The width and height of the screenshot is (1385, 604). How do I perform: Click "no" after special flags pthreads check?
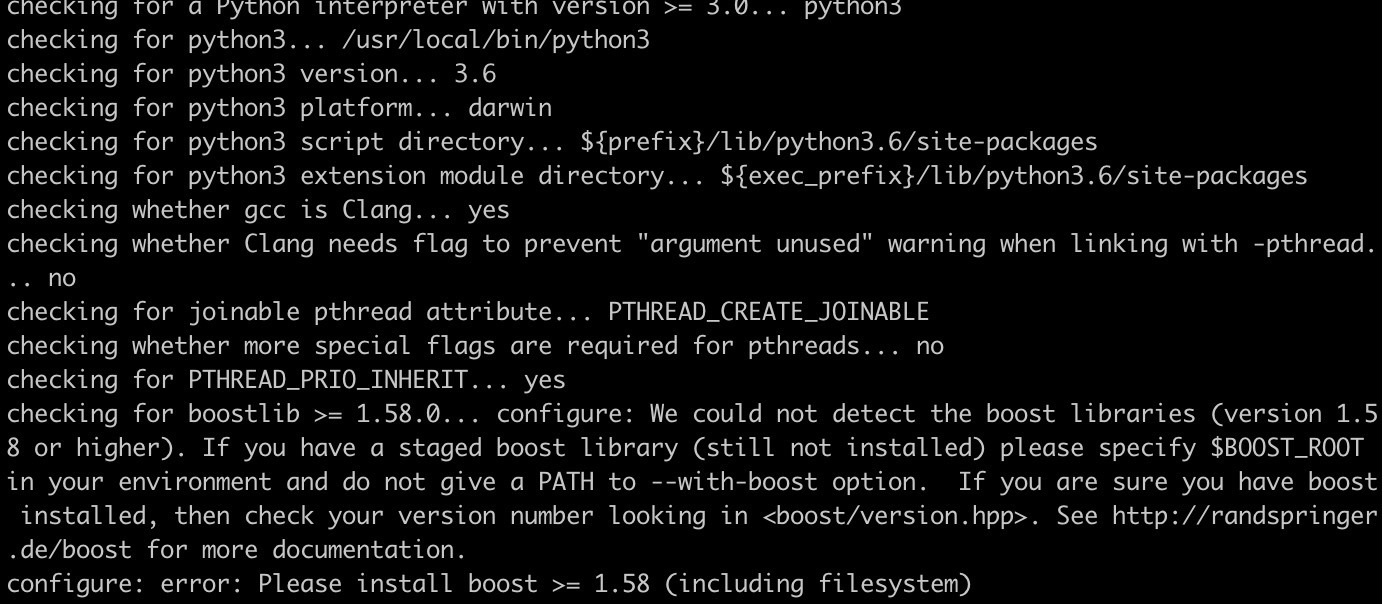[x=930, y=346]
